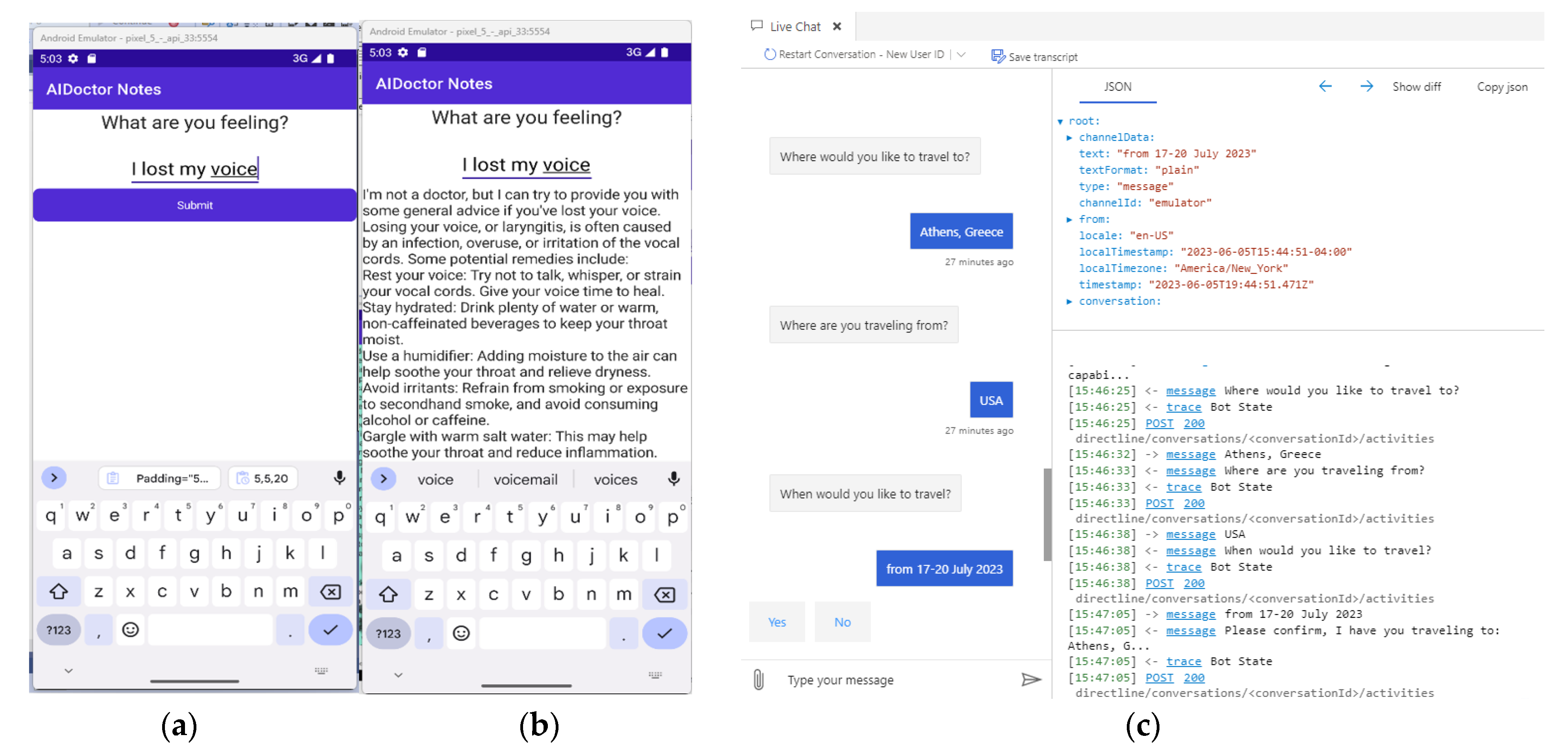This screenshot has width=1568, height=752.
Task: Tap the emoji key on right keyboard
Action: (x=461, y=634)
